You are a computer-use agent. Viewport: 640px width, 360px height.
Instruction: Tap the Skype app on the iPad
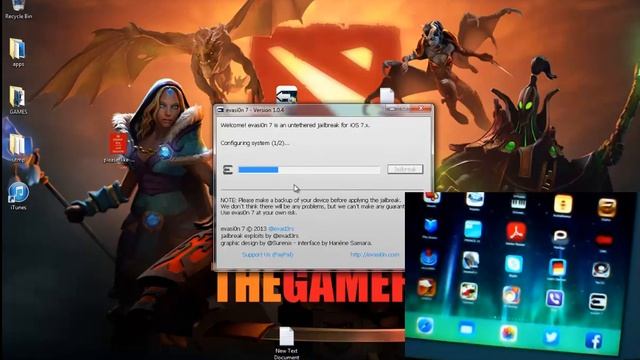513,264
